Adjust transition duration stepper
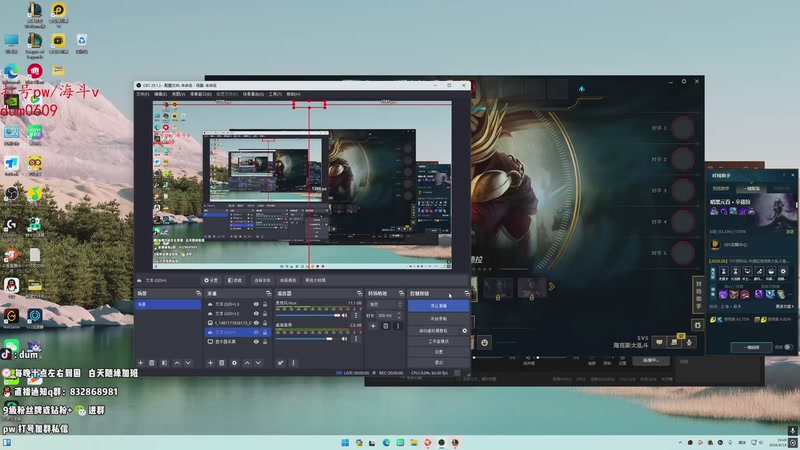This screenshot has height=450, width=800. point(399,315)
